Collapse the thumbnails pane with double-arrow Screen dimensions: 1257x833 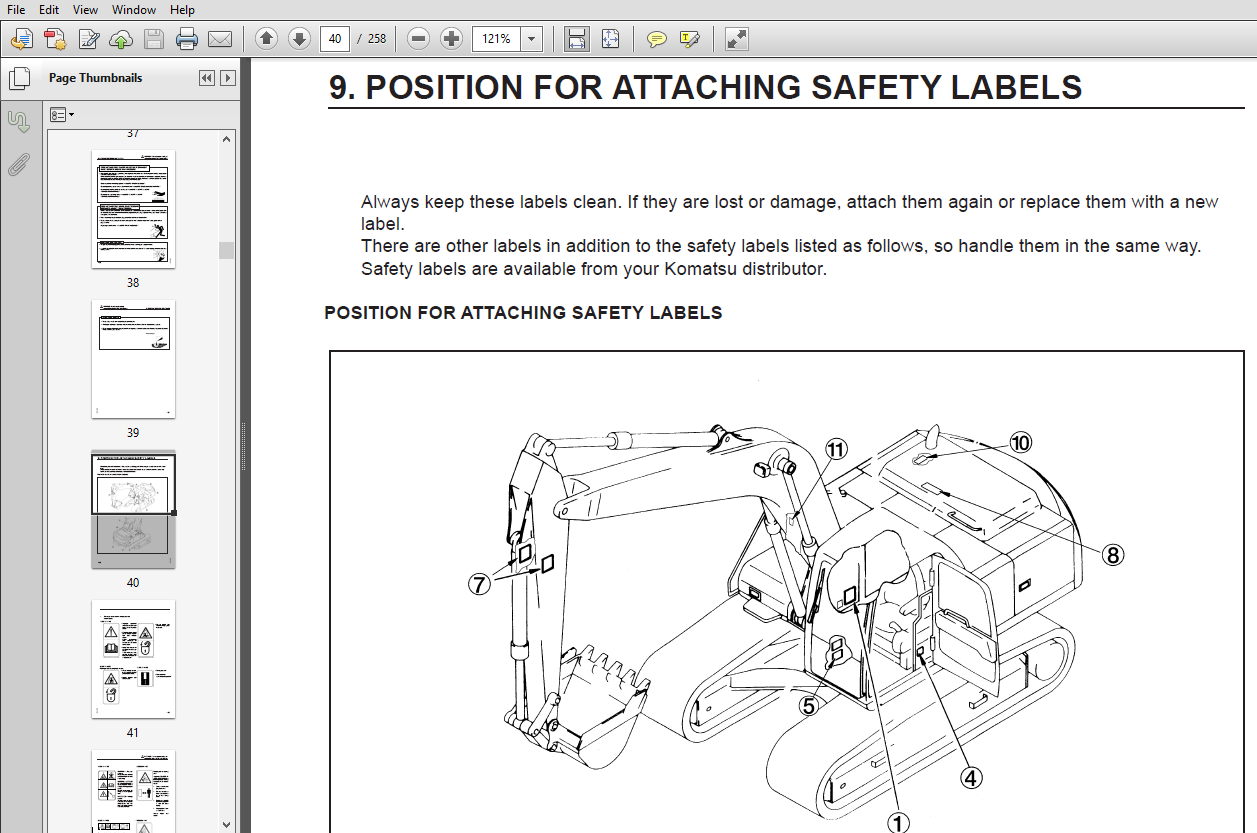207,78
